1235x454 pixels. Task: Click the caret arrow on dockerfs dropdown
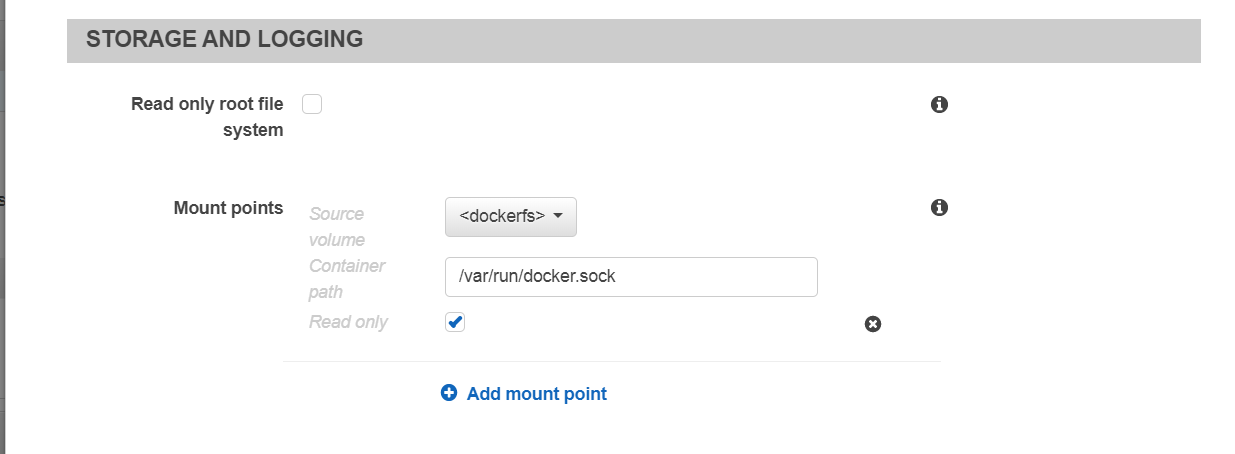tap(558, 216)
